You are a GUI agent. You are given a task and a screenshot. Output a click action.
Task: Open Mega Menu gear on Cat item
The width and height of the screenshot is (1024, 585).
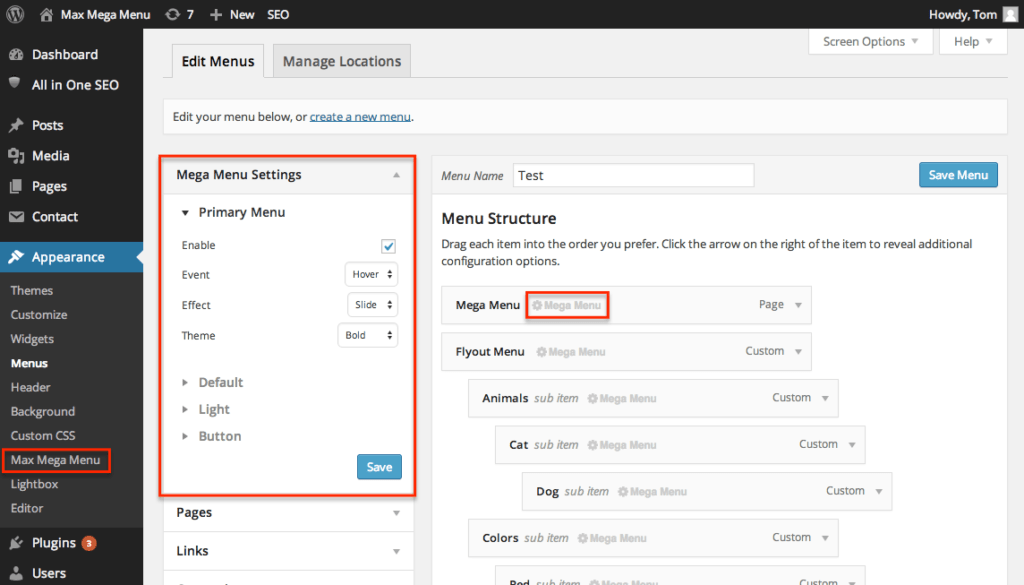(x=621, y=445)
